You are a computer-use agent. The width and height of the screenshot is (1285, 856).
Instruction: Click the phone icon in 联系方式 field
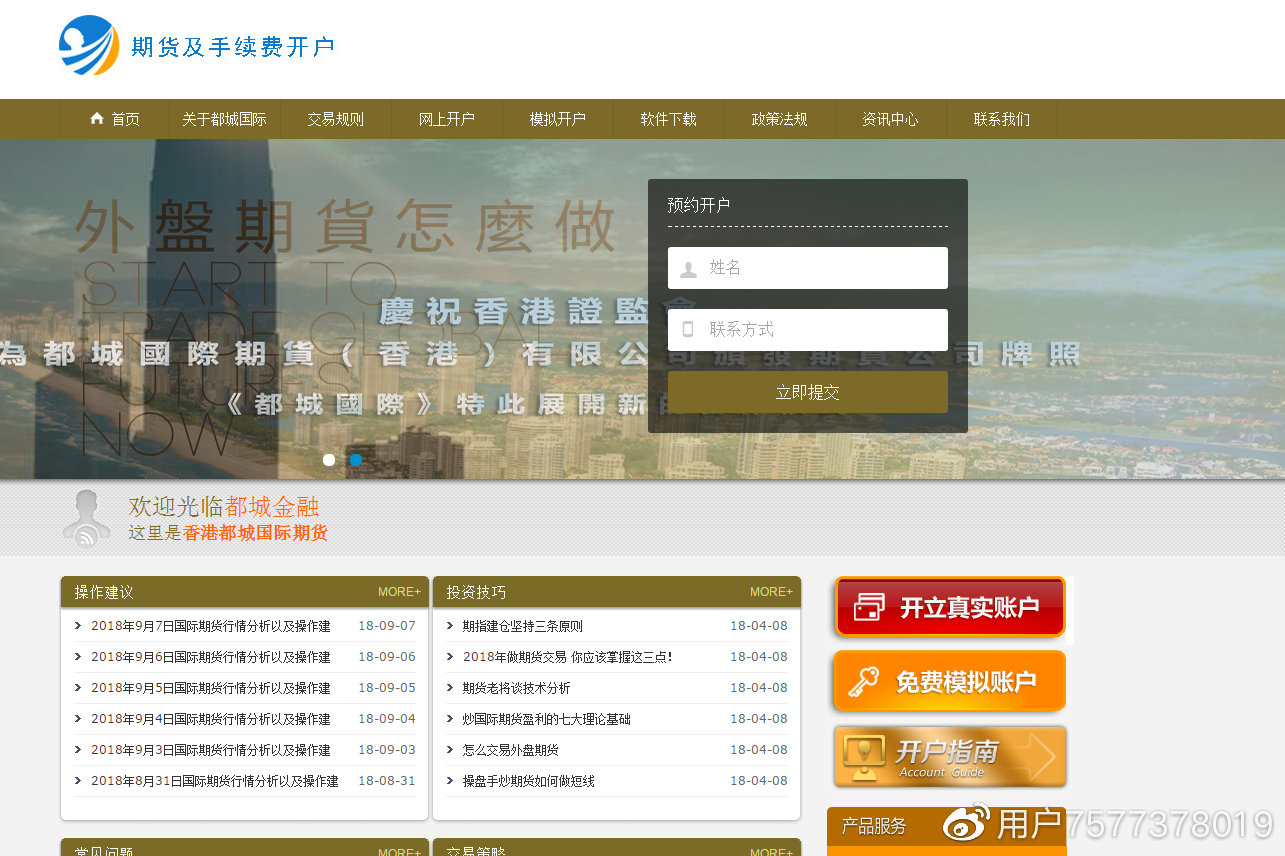click(x=688, y=329)
